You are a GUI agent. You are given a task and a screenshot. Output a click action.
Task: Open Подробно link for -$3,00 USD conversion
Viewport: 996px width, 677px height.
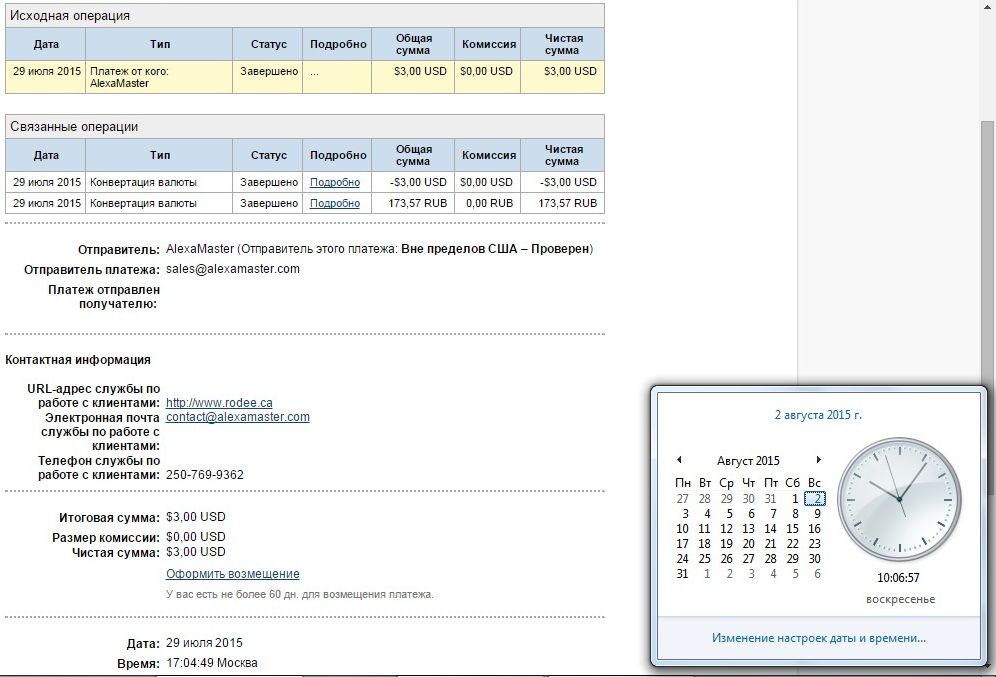(x=334, y=182)
